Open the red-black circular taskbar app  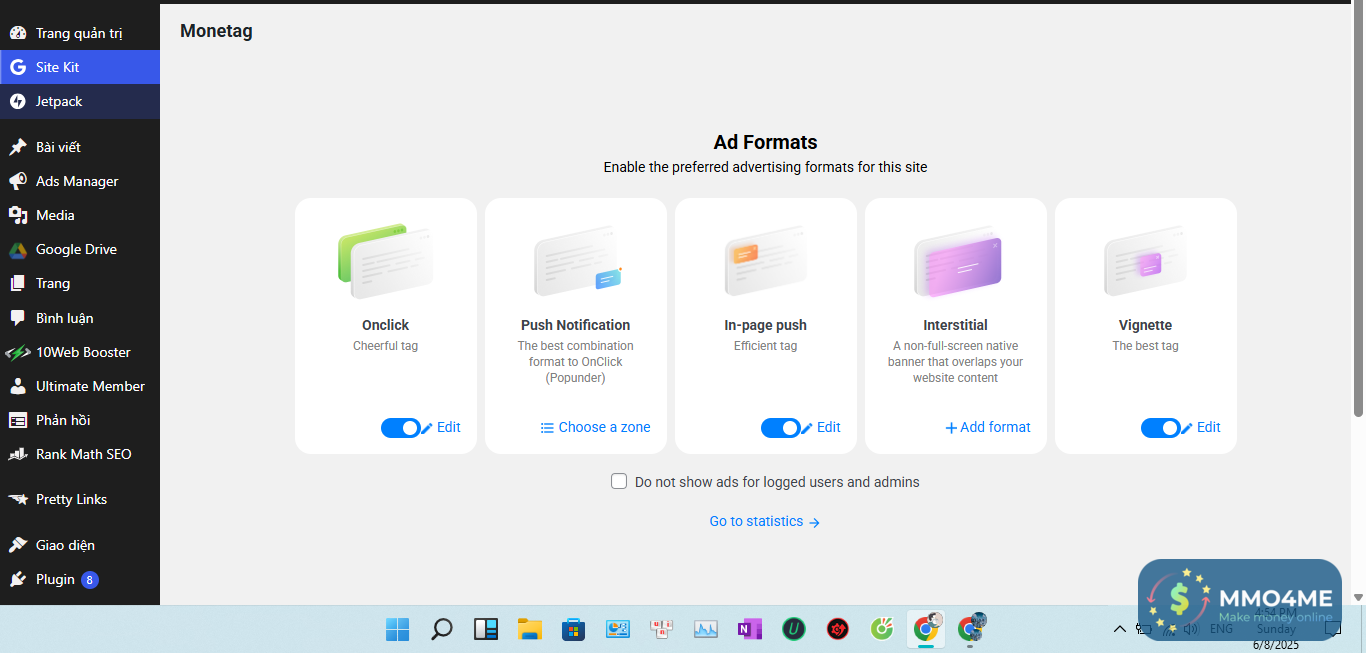(837, 629)
